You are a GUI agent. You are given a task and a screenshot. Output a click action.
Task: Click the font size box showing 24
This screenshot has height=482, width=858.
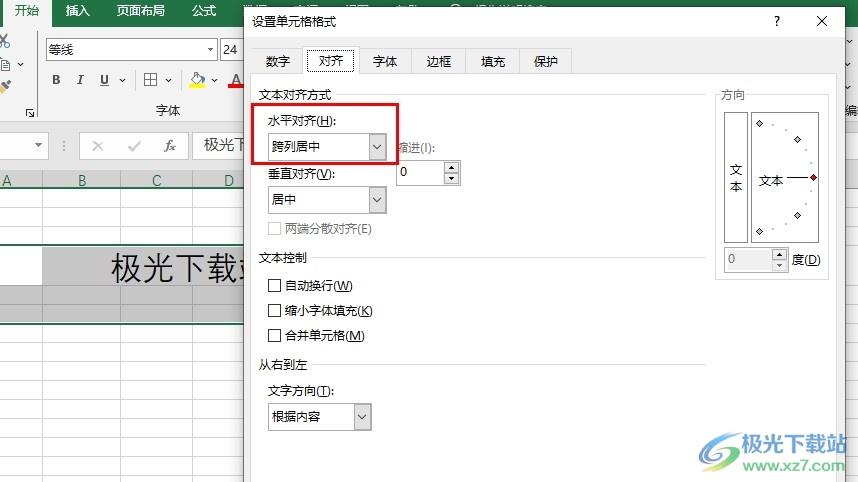tap(231, 50)
